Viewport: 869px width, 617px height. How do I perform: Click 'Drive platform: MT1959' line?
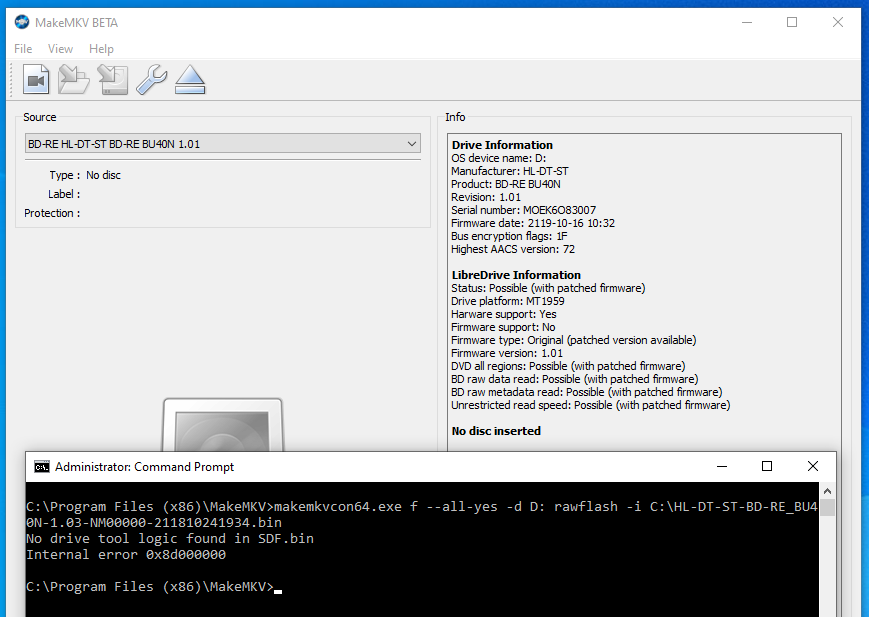(x=508, y=301)
